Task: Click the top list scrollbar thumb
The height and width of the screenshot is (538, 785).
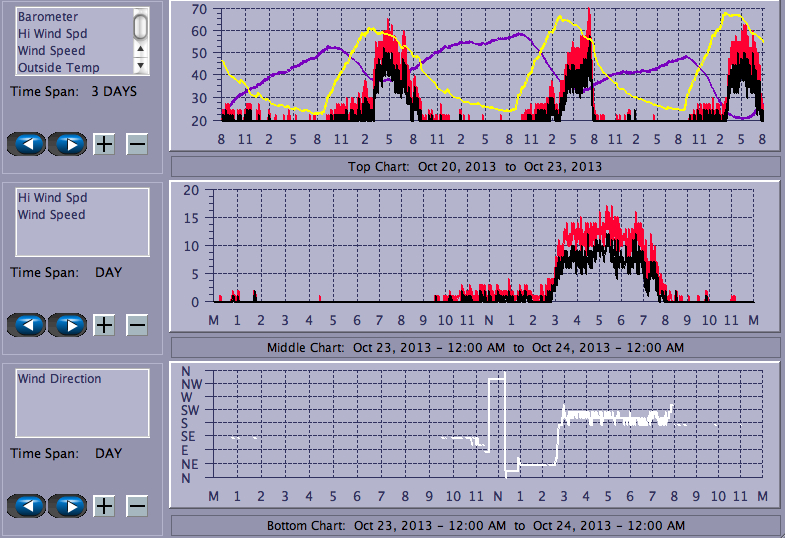Action: tap(141, 26)
